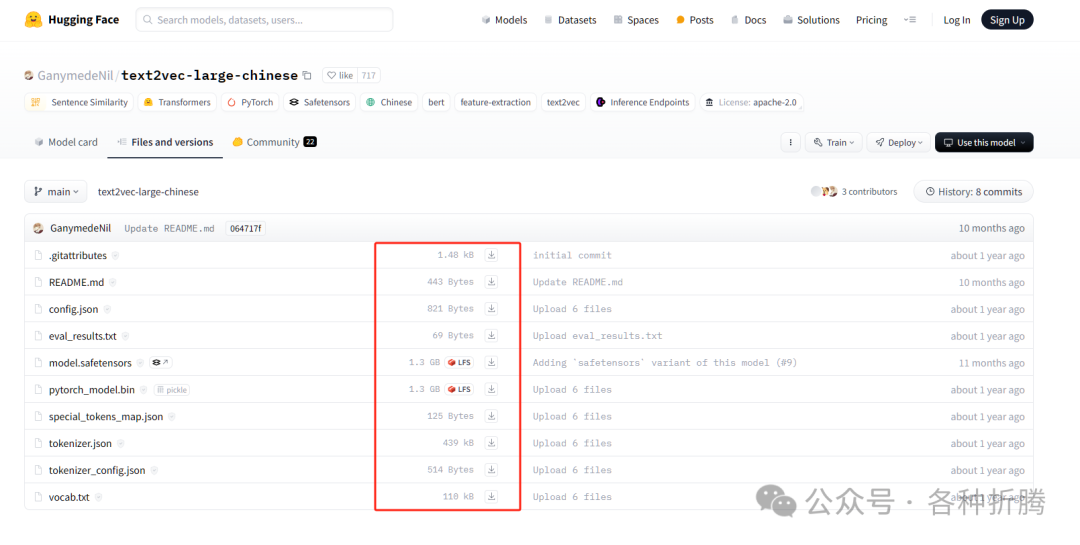Open Pricing in top navigation
This screenshot has width=1080, height=545.
click(871, 20)
